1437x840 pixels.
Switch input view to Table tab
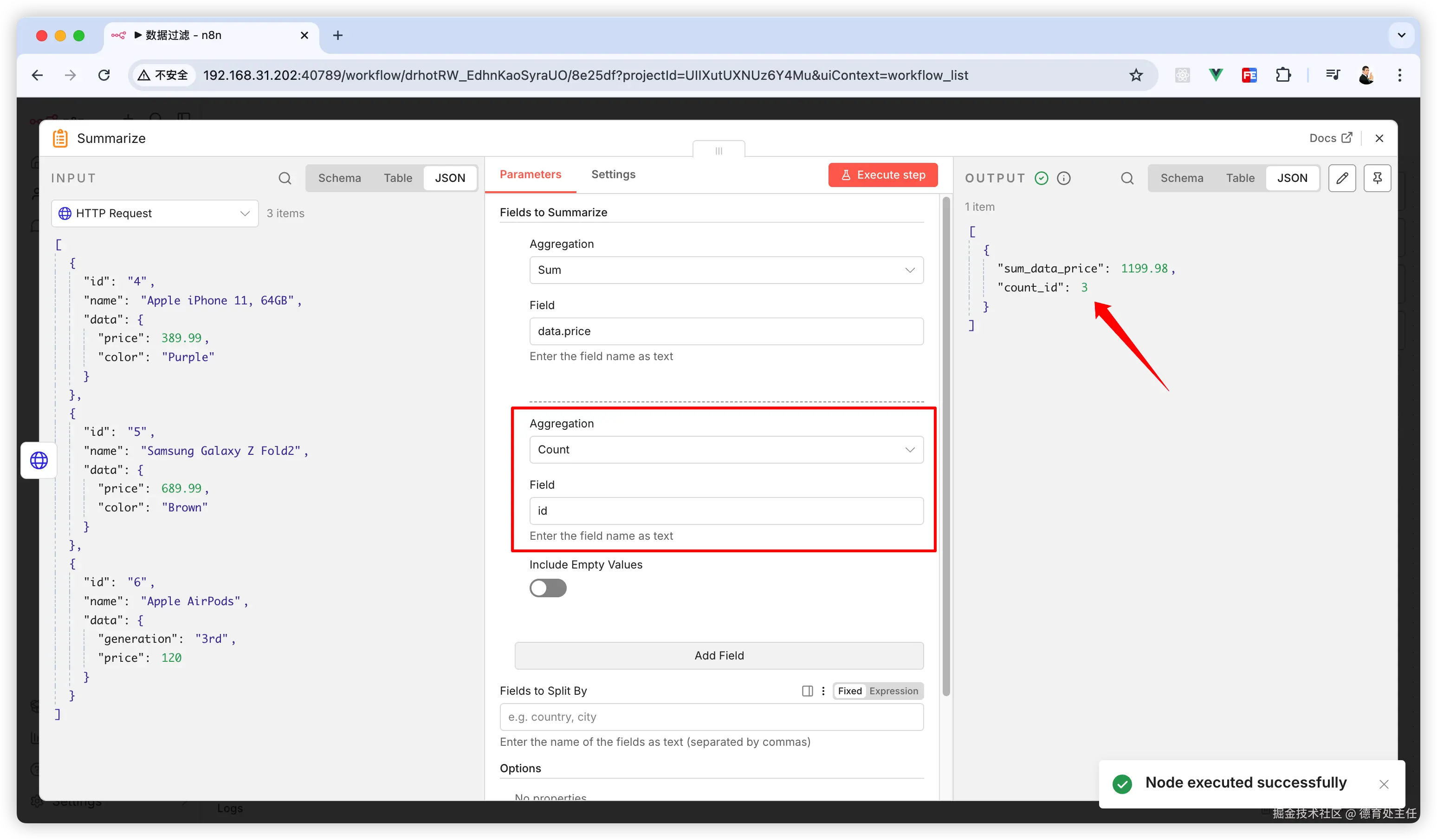[x=397, y=179]
